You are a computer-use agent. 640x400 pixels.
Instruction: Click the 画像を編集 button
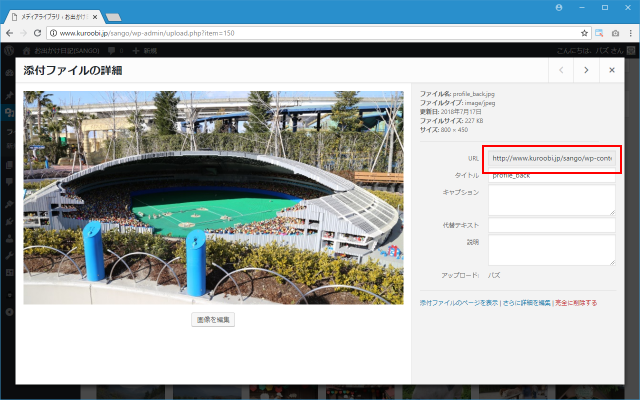click(x=213, y=320)
